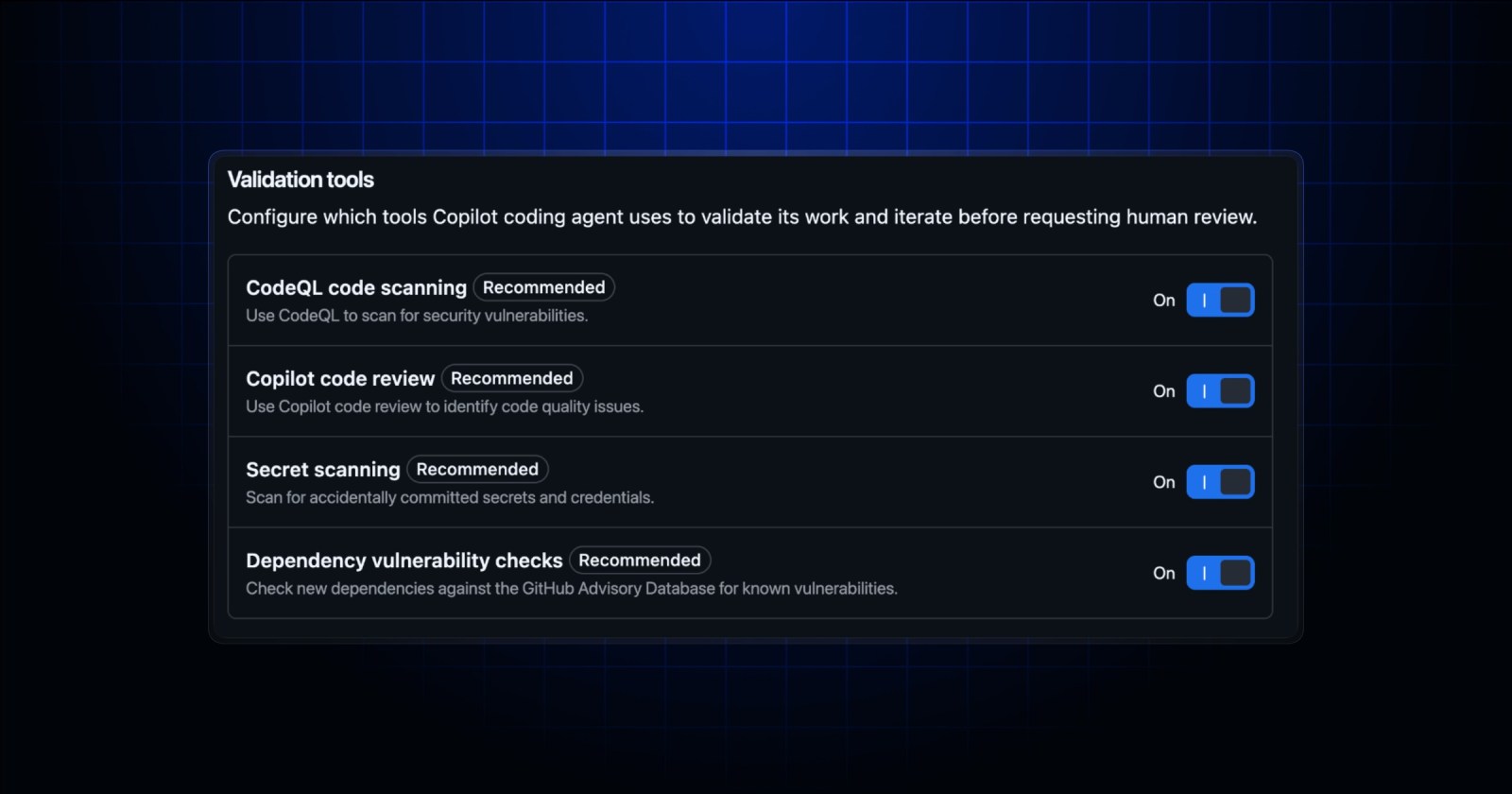This screenshot has width=1512, height=794.
Task: Click the Secret scanning title
Action: click(323, 470)
